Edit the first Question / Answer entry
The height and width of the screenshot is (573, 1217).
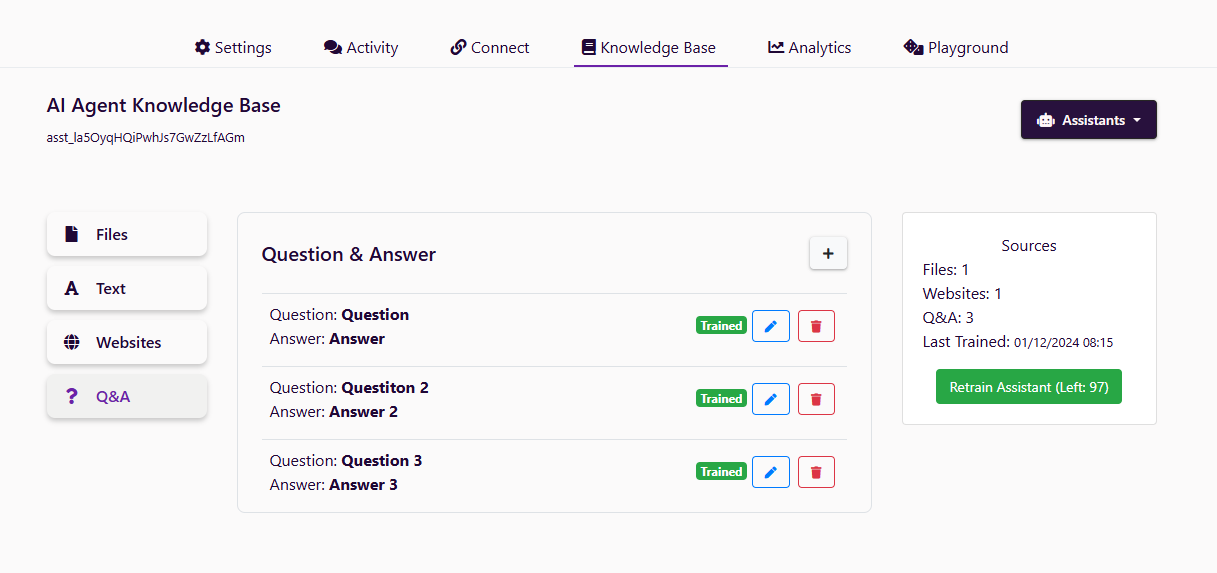point(771,326)
